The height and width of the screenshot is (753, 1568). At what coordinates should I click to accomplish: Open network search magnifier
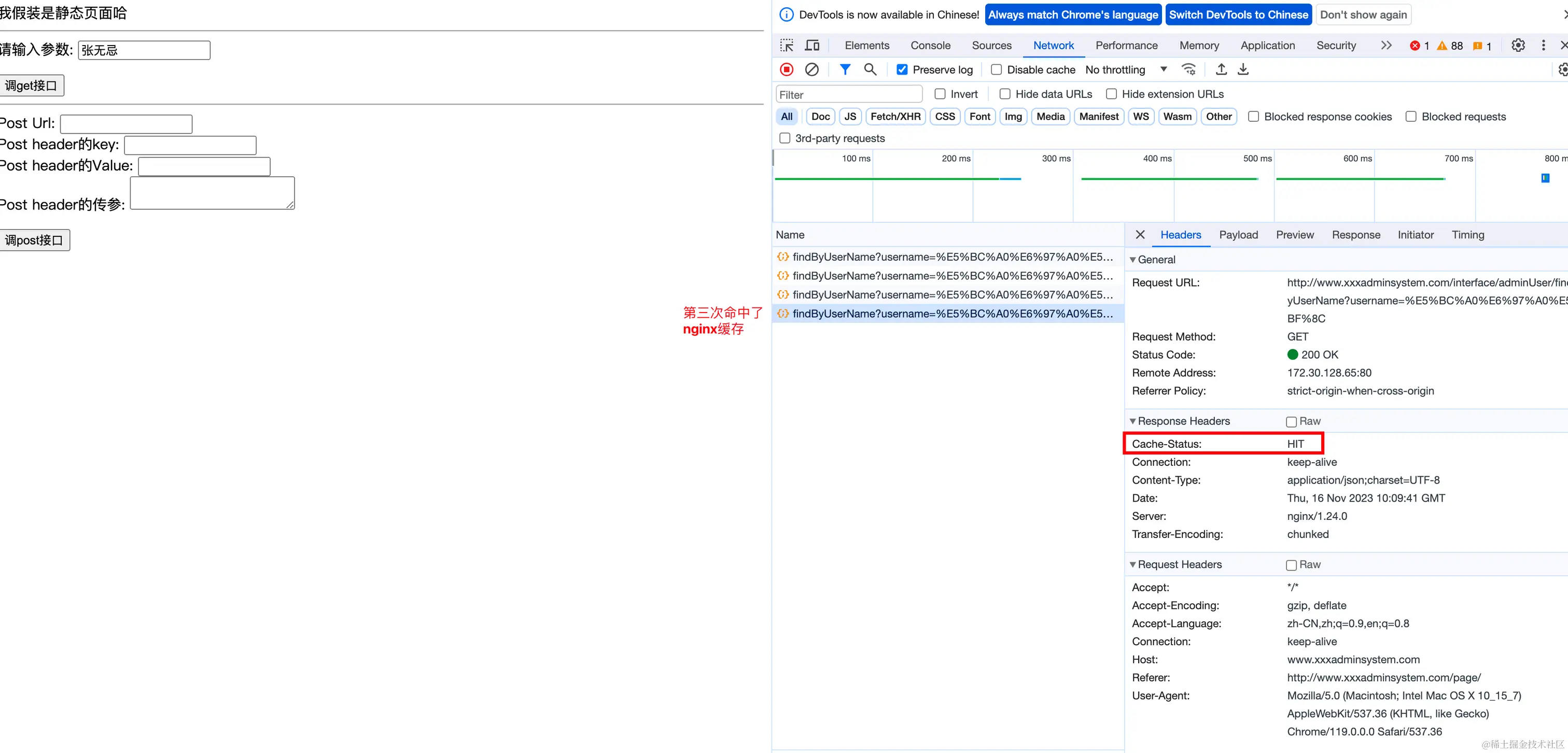(870, 69)
